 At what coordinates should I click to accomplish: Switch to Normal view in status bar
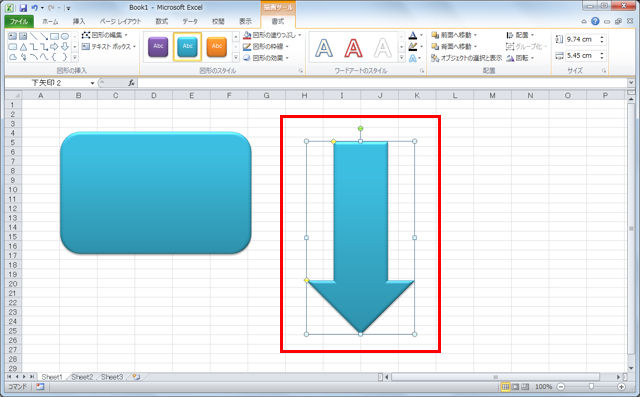point(505,387)
